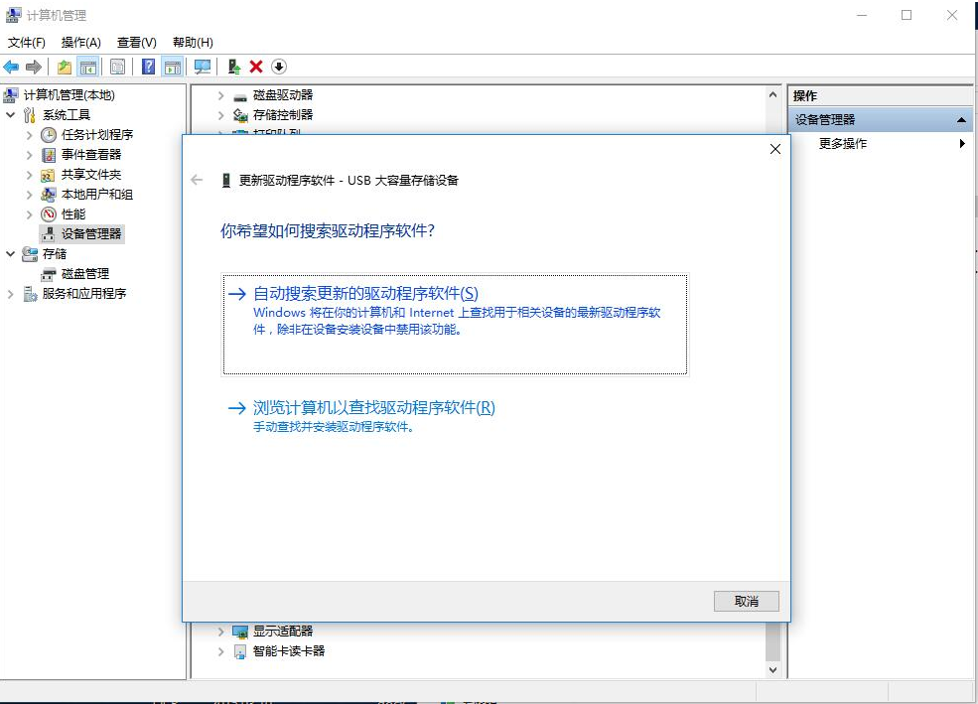Open the 操作(A) menu
This screenshot has width=978, height=704.
[x=81, y=42]
